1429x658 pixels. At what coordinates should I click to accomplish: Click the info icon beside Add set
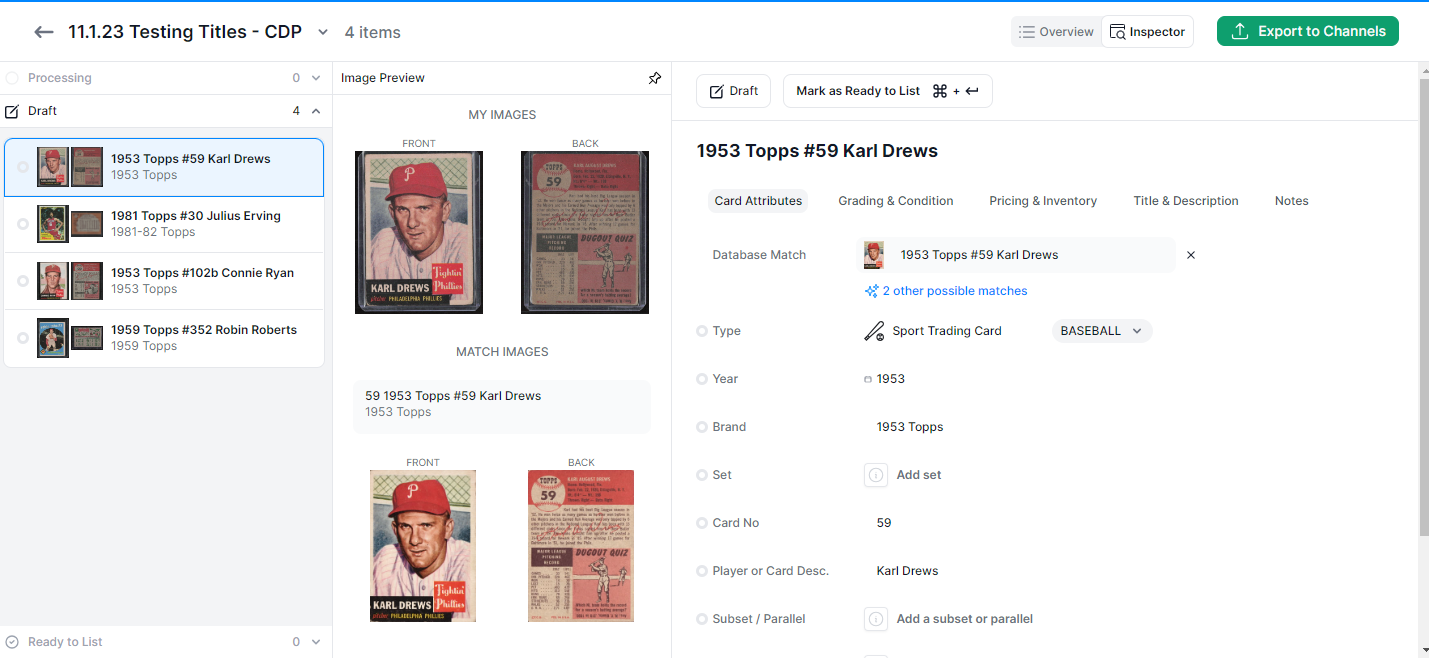pos(876,475)
